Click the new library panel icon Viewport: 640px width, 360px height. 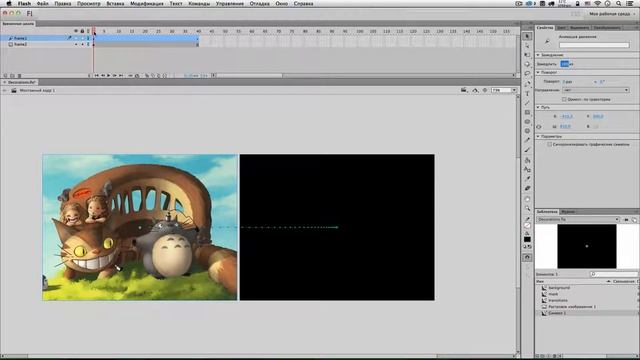coord(634,220)
